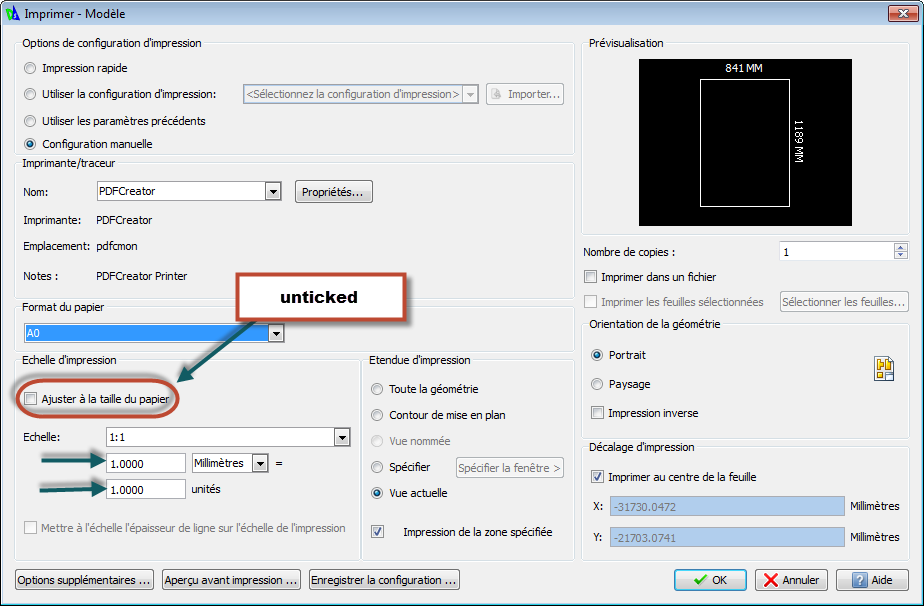Select the Impression rapide radio button
Viewport: 924px width, 606px height.
[30, 68]
